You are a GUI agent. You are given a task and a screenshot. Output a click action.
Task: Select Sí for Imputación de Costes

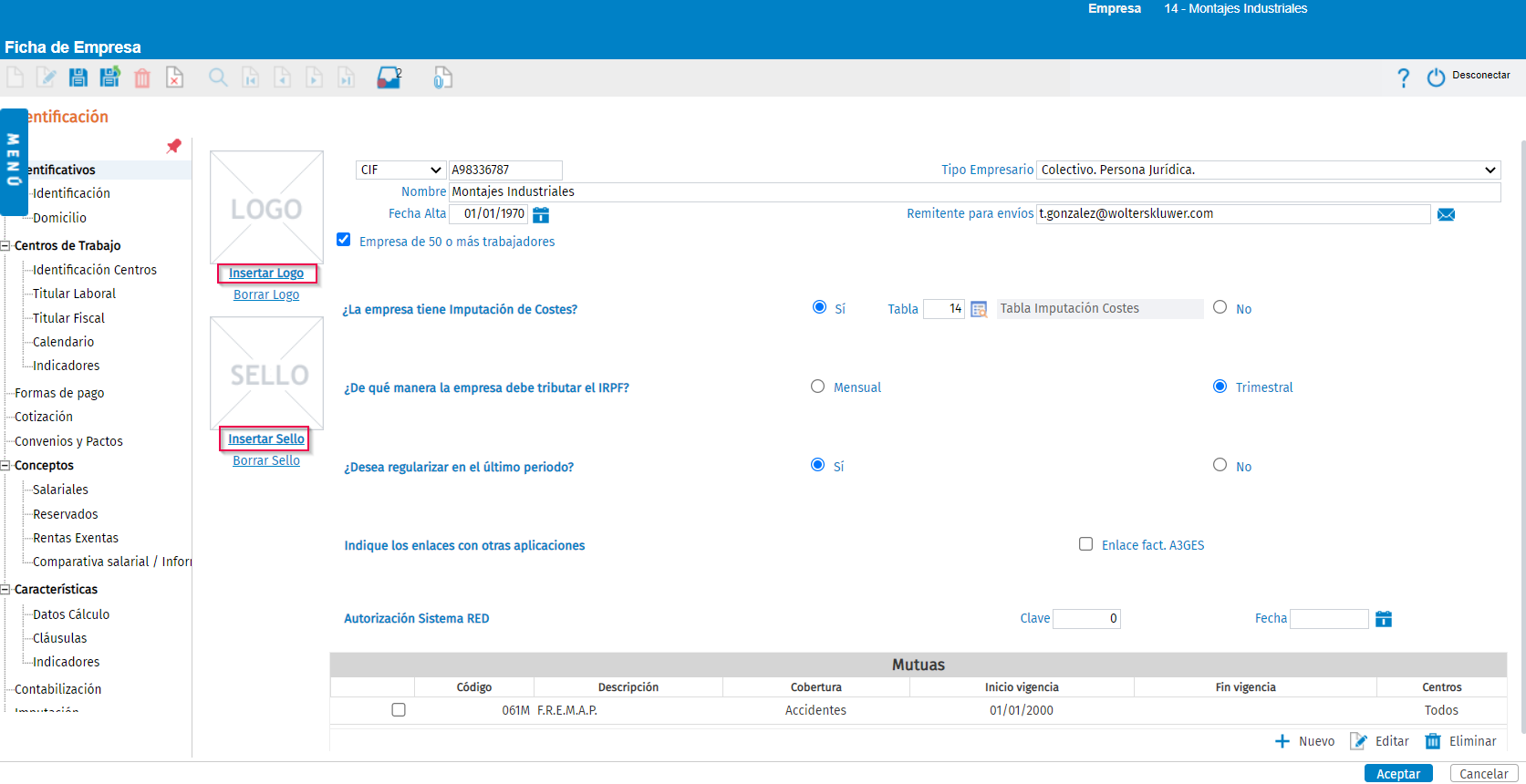(x=819, y=307)
